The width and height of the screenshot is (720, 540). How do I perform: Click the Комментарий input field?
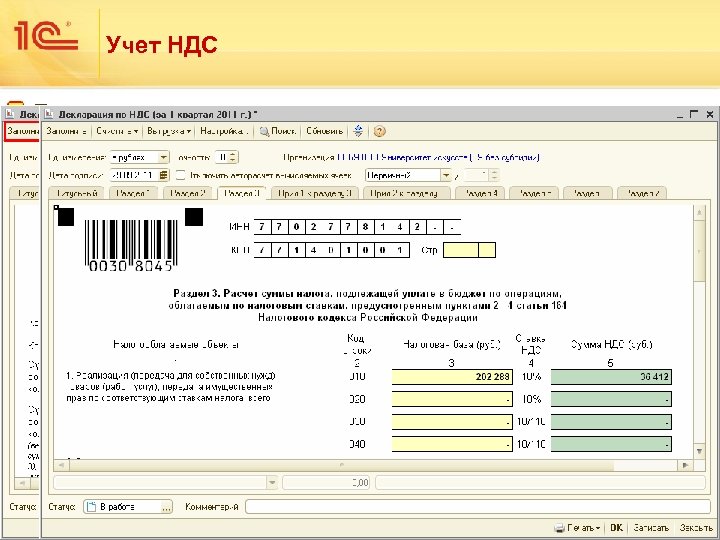(478, 507)
